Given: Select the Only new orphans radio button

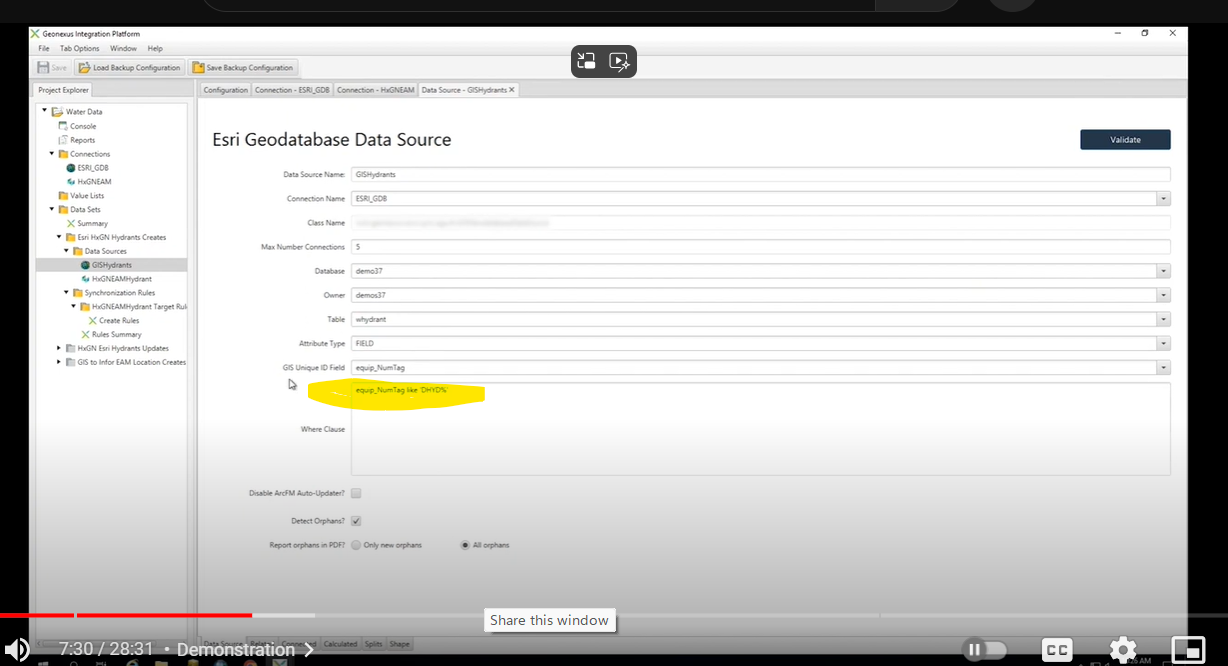Looking at the screenshot, I should (356, 544).
